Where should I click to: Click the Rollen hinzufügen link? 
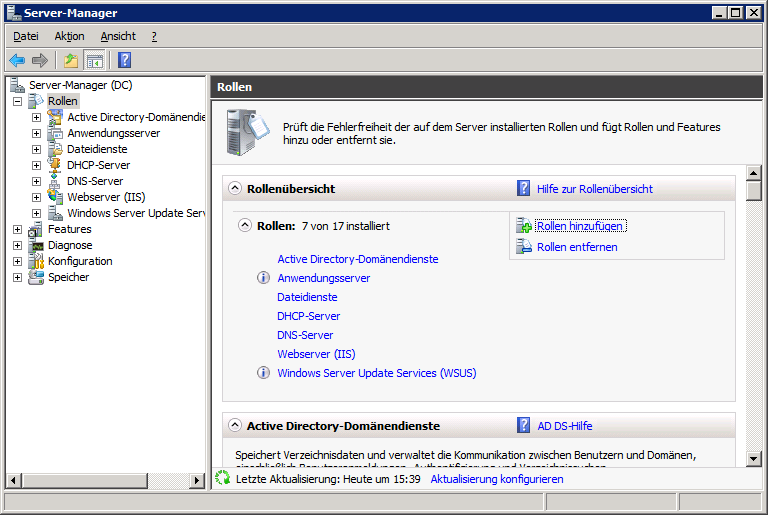[580, 226]
